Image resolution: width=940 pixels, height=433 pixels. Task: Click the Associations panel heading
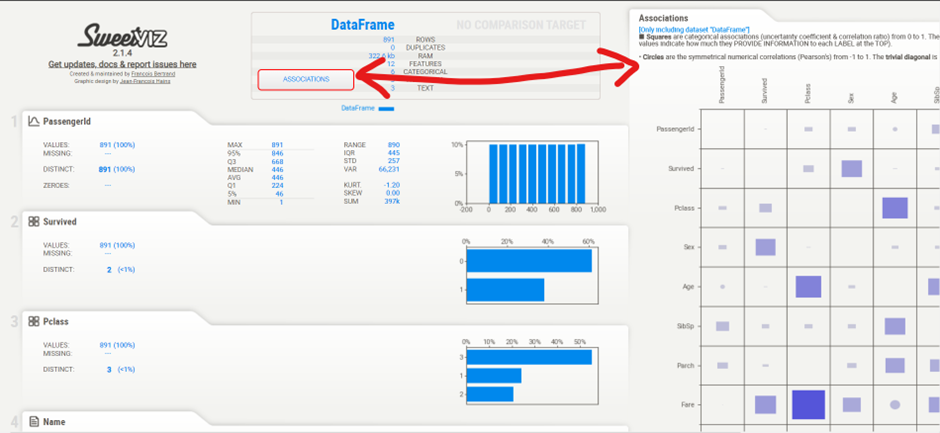(663, 19)
